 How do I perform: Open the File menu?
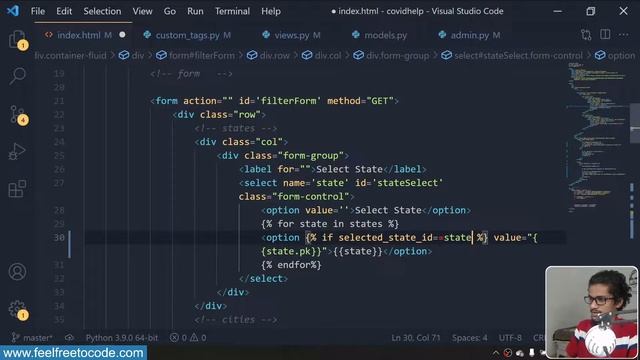[x=38, y=11]
